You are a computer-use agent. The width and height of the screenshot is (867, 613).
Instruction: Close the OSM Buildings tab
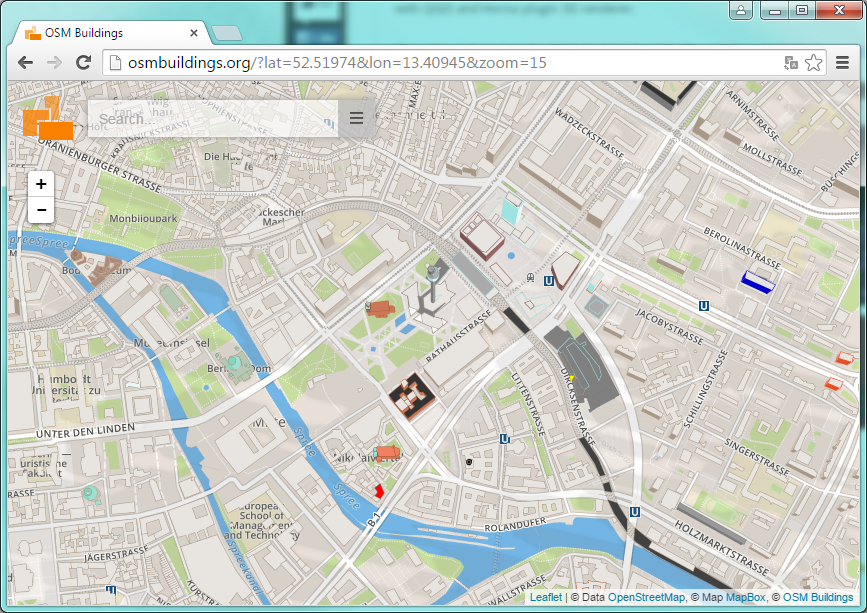pyautogui.click(x=194, y=33)
